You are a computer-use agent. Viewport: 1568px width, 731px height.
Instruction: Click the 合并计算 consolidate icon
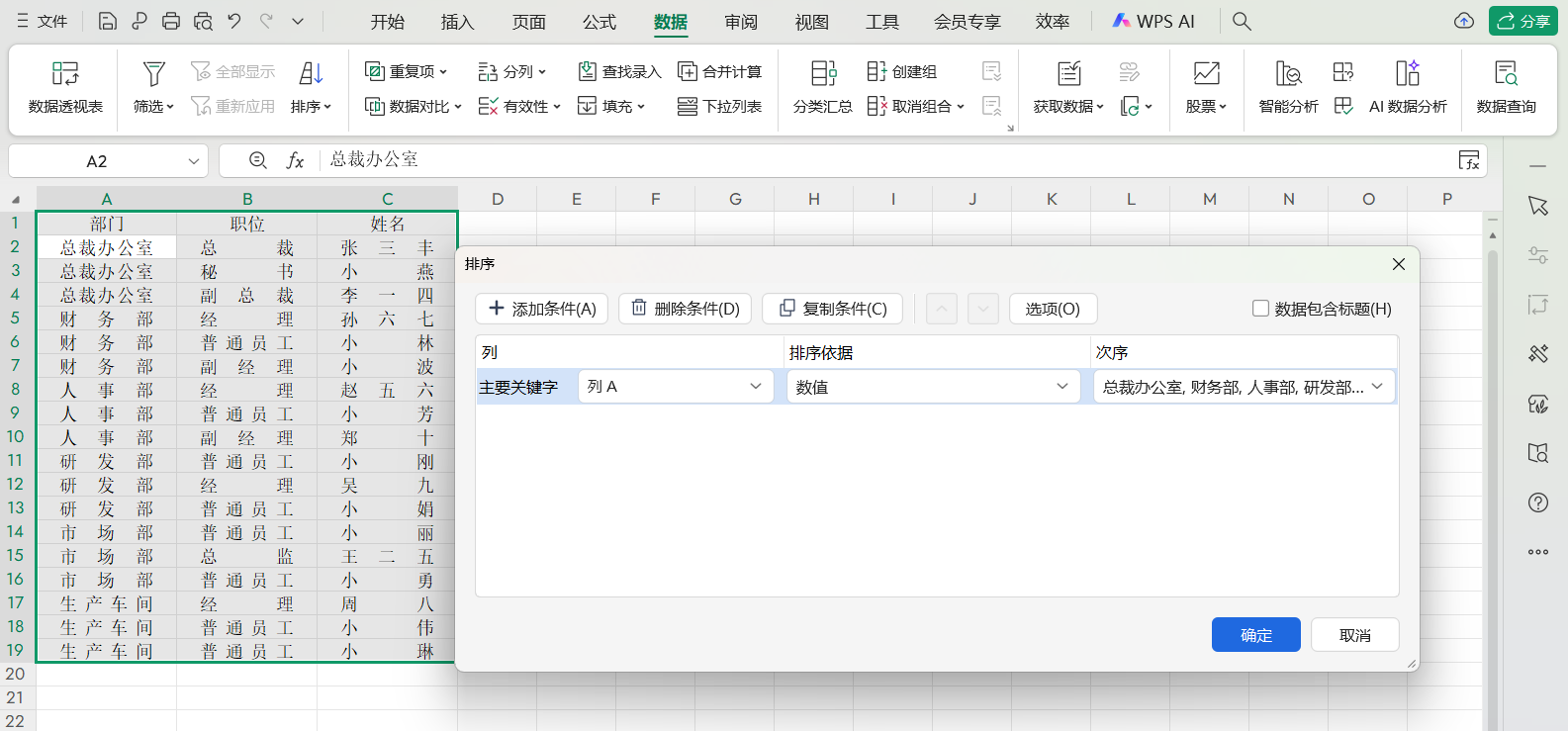click(688, 71)
